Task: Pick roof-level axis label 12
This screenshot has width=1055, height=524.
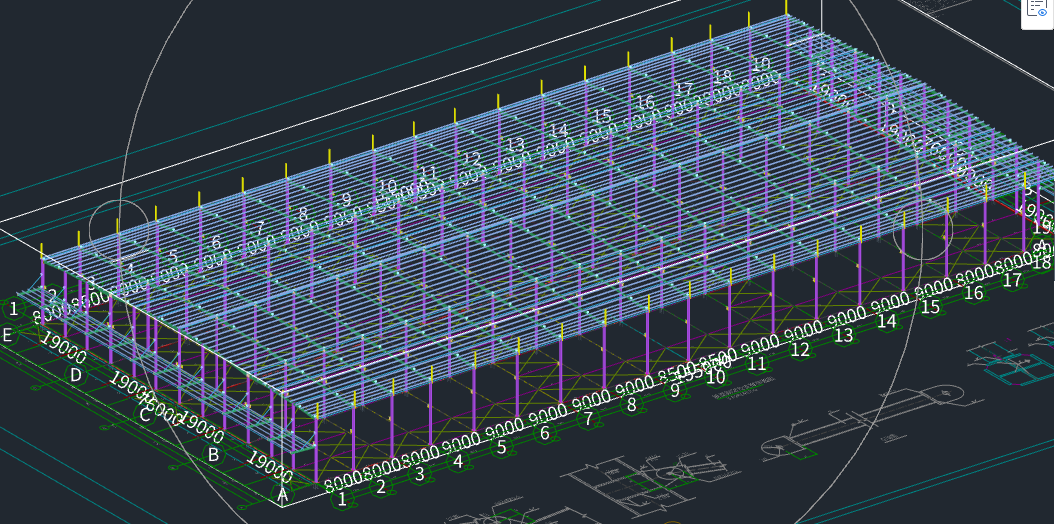Action: click(x=472, y=159)
